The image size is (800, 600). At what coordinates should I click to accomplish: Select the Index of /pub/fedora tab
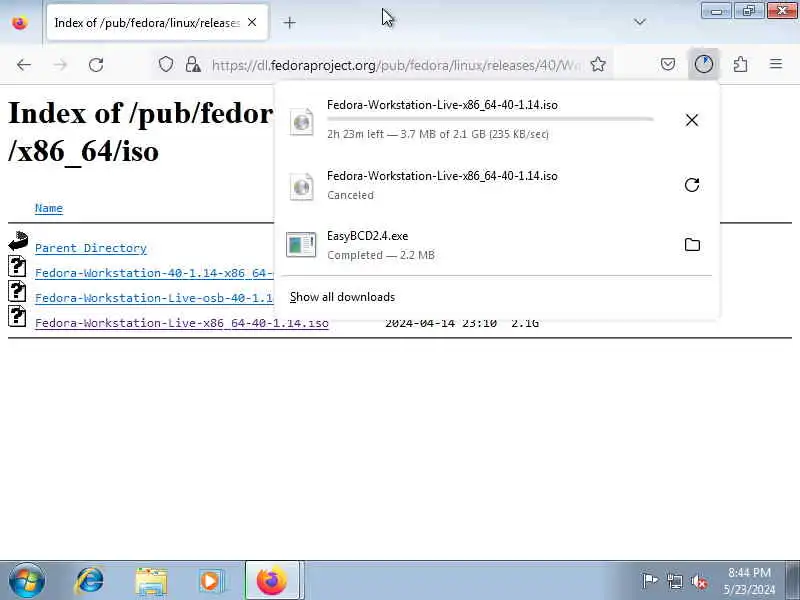[157, 22]
